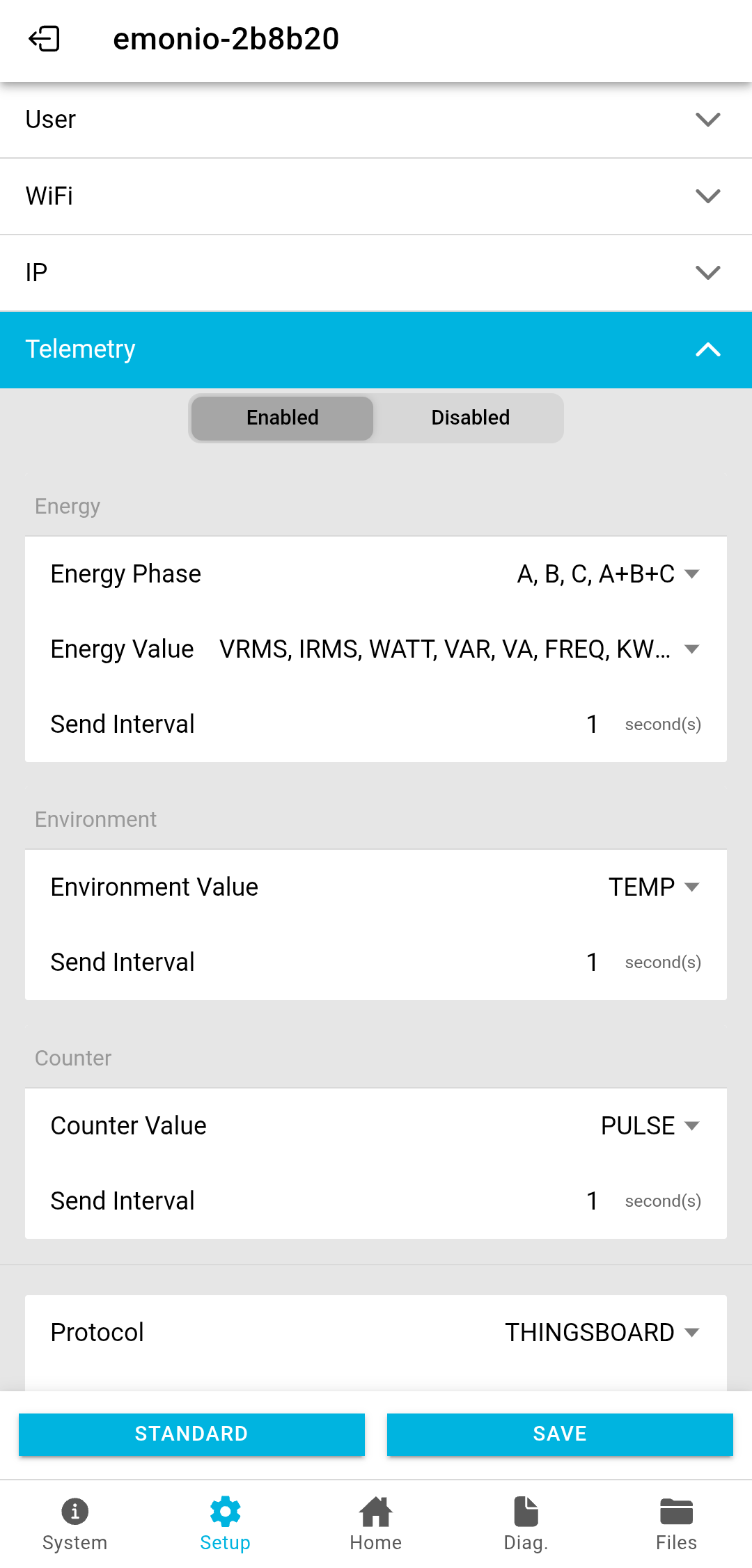Edit the Energy Send Interval field
752x1568 pixels.
pos(592,724)
